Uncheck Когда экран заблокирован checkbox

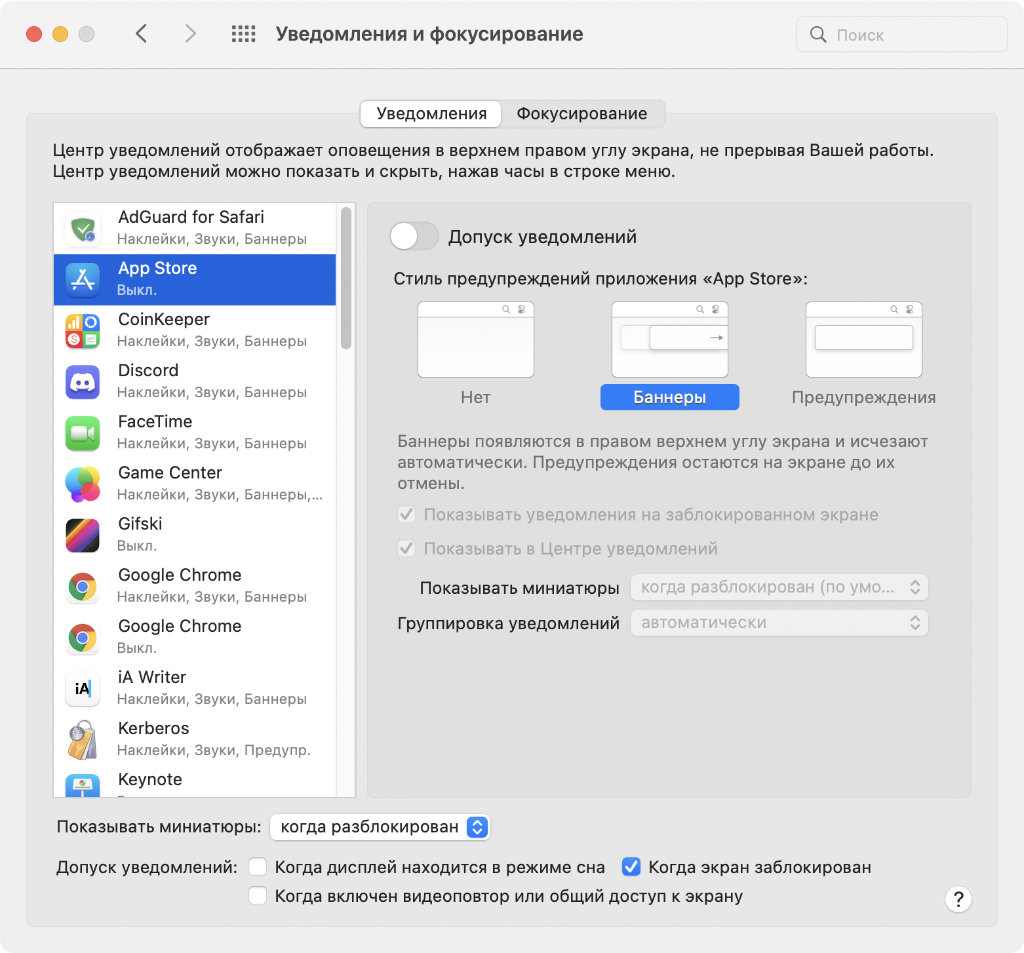(631, 867)
